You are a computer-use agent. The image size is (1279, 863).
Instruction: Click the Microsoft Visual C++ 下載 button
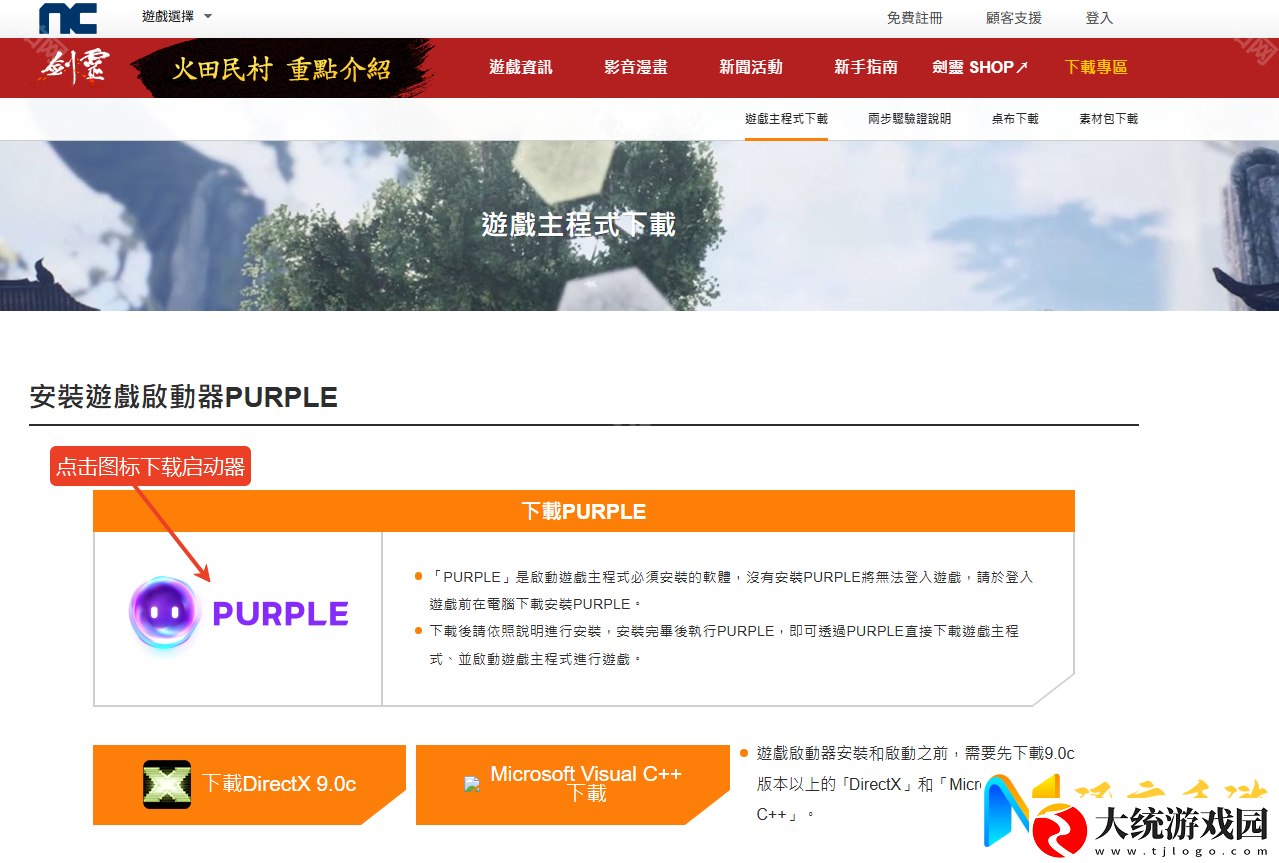(573, 785)
